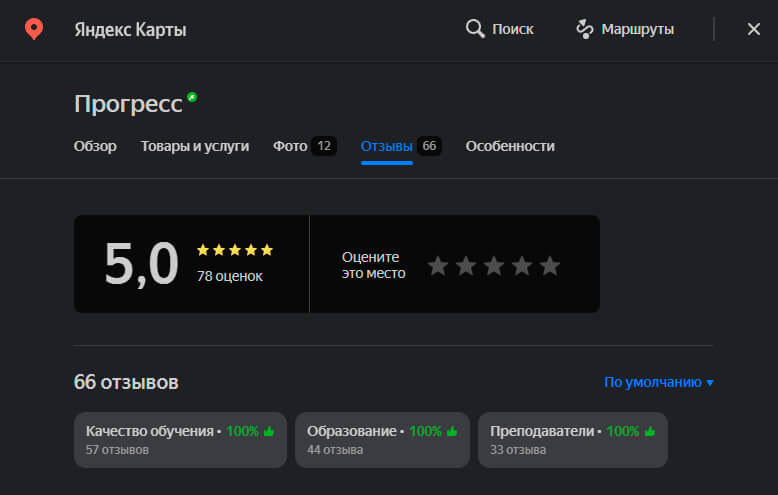Click the 5,0 rating score
This screenshot has height=495, width=778.
click(141, 263)
